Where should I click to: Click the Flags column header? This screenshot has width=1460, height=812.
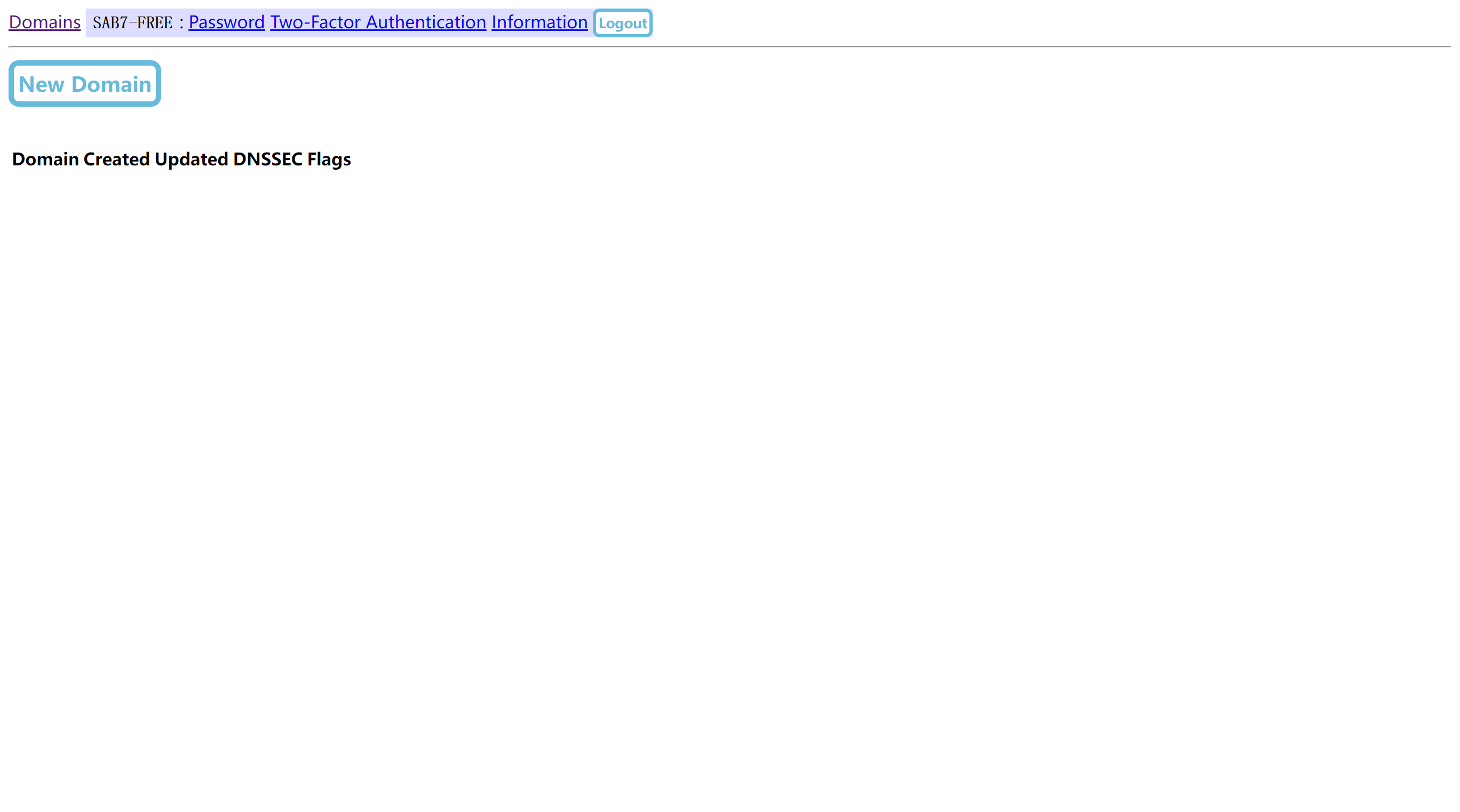click(329, 159)
